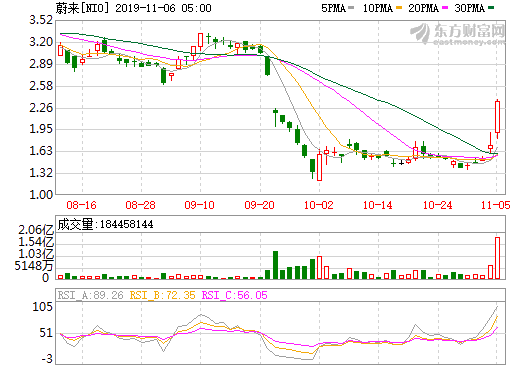Click the 1.03亿 volume axis label
520x365 pixels.
[x=36, y=254]
